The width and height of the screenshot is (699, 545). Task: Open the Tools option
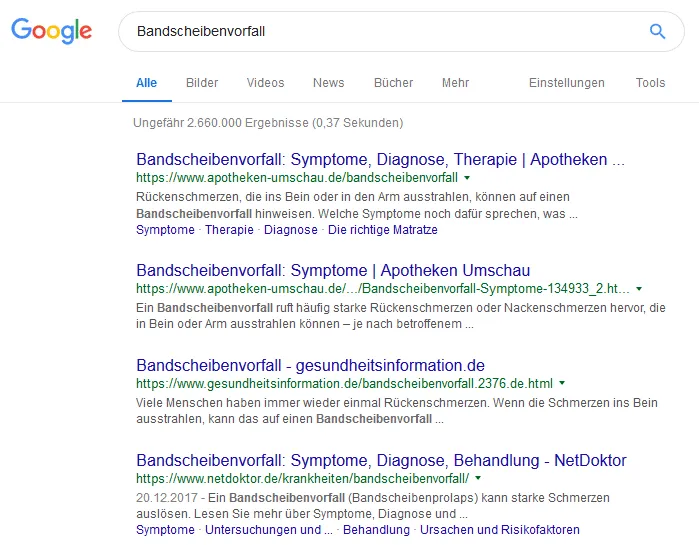[x=650, y=83]
